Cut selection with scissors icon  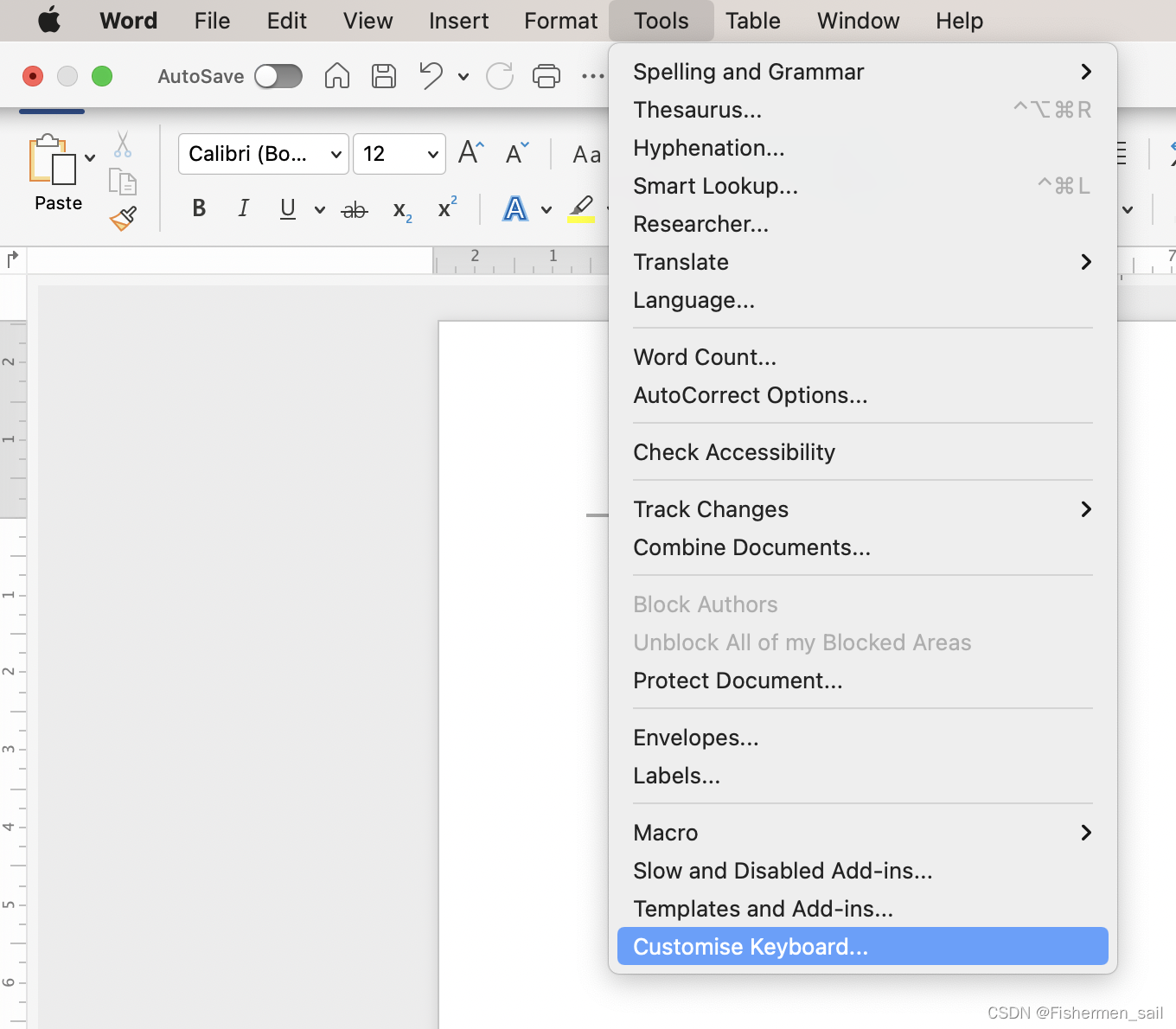coord(123,144)
